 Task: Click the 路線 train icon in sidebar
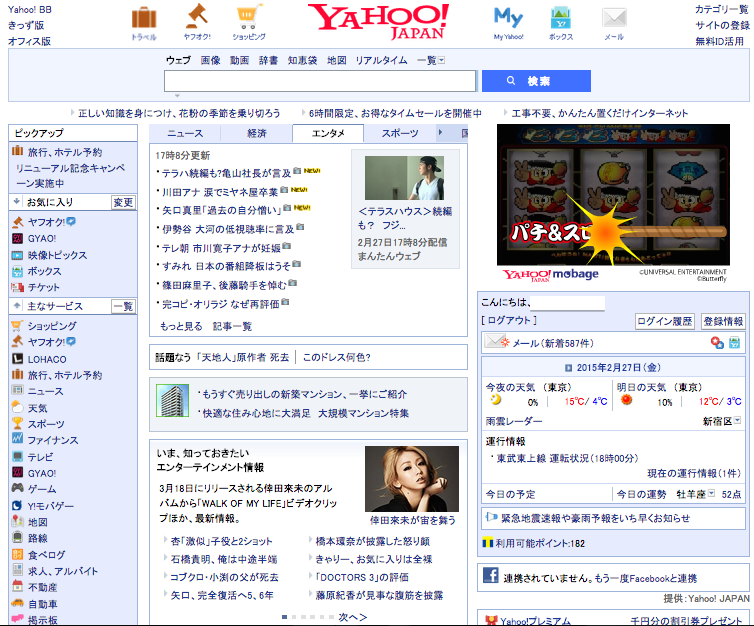(17, 538)
